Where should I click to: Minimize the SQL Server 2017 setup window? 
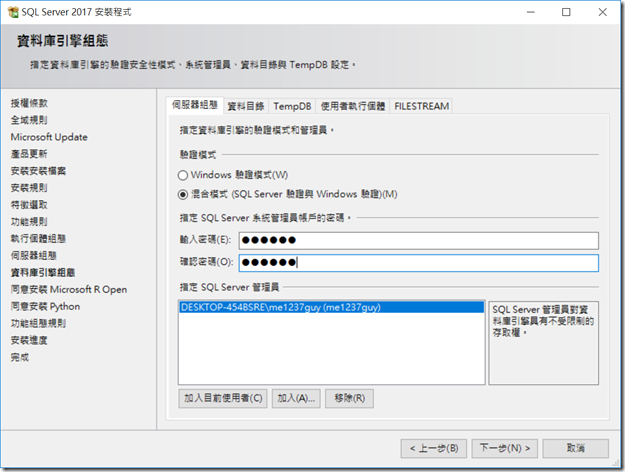point(531,12)
